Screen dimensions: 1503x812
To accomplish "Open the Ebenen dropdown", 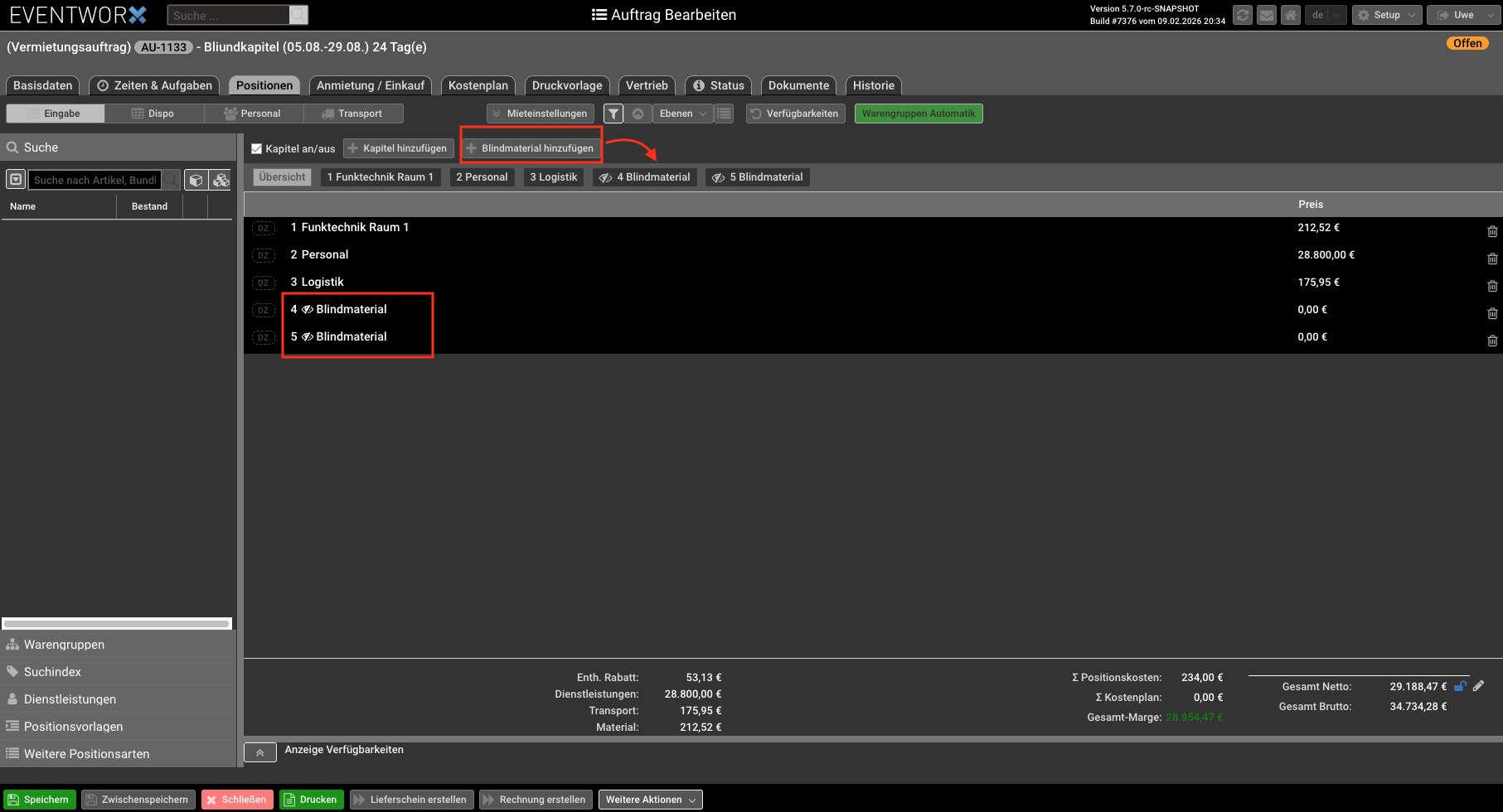I will (x=683, y=114).
